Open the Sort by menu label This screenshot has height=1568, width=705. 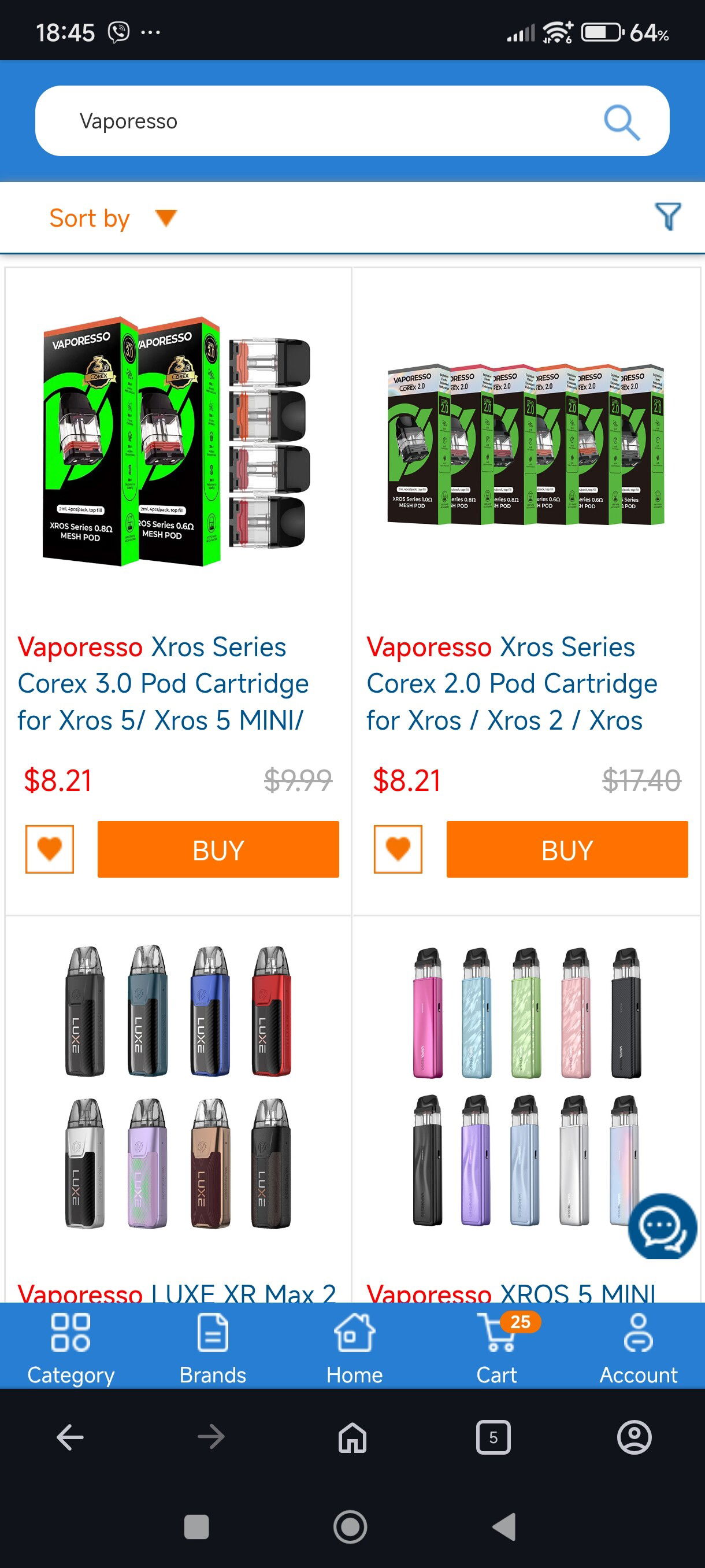tap(90, 218)
